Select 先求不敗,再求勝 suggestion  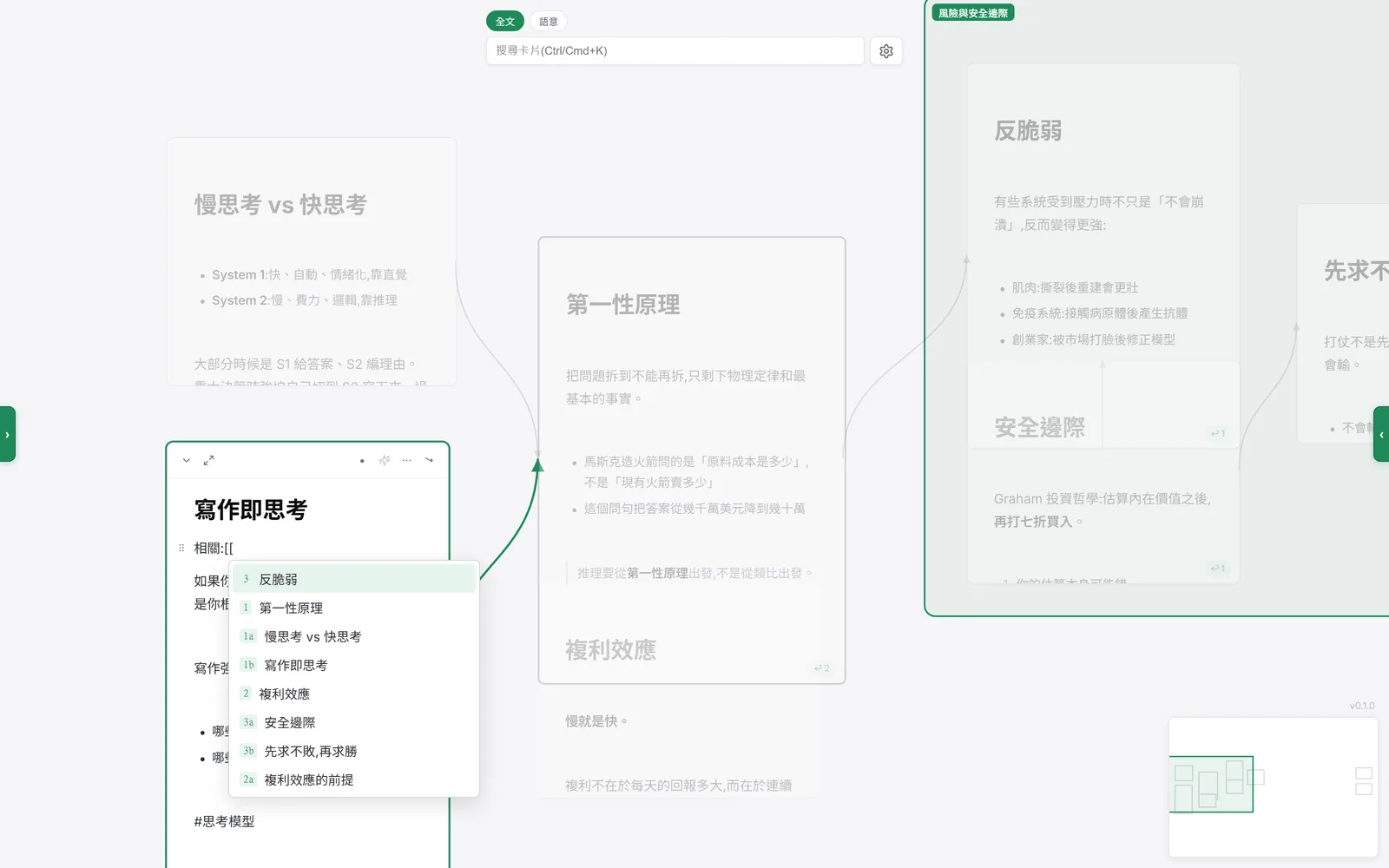click(x=354, y=751)
